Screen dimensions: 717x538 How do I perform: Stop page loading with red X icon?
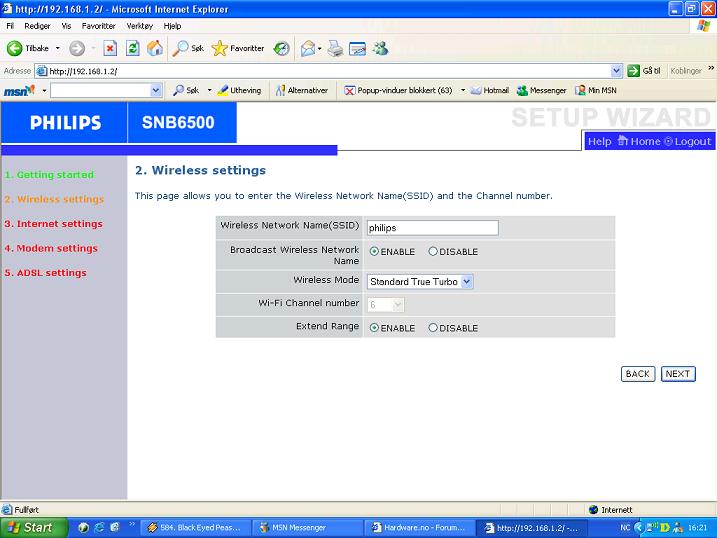pyautogui.click(x=110, y=48)
